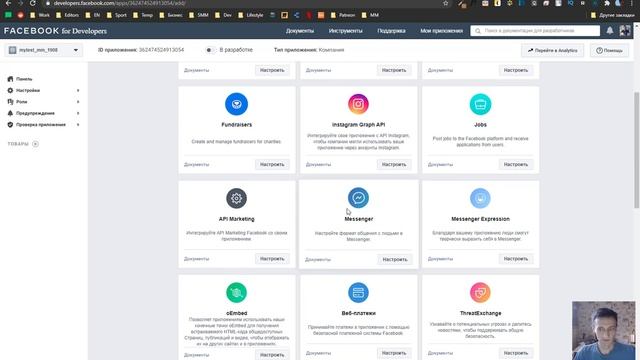This screenshot has width=640, height=360.
Task: Click the Jobs product icon
Action: [480, 104]
